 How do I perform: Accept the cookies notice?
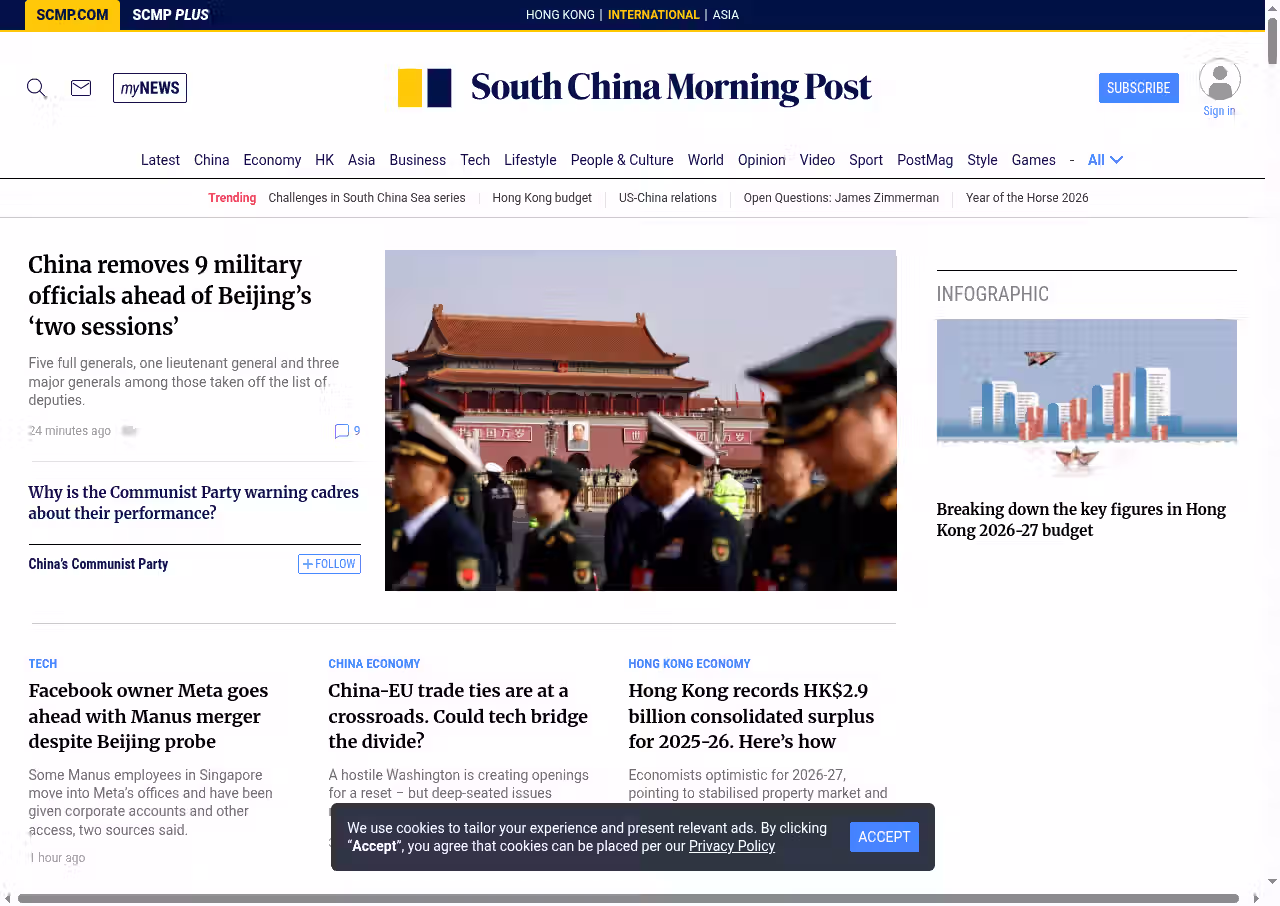click(884, 837)
